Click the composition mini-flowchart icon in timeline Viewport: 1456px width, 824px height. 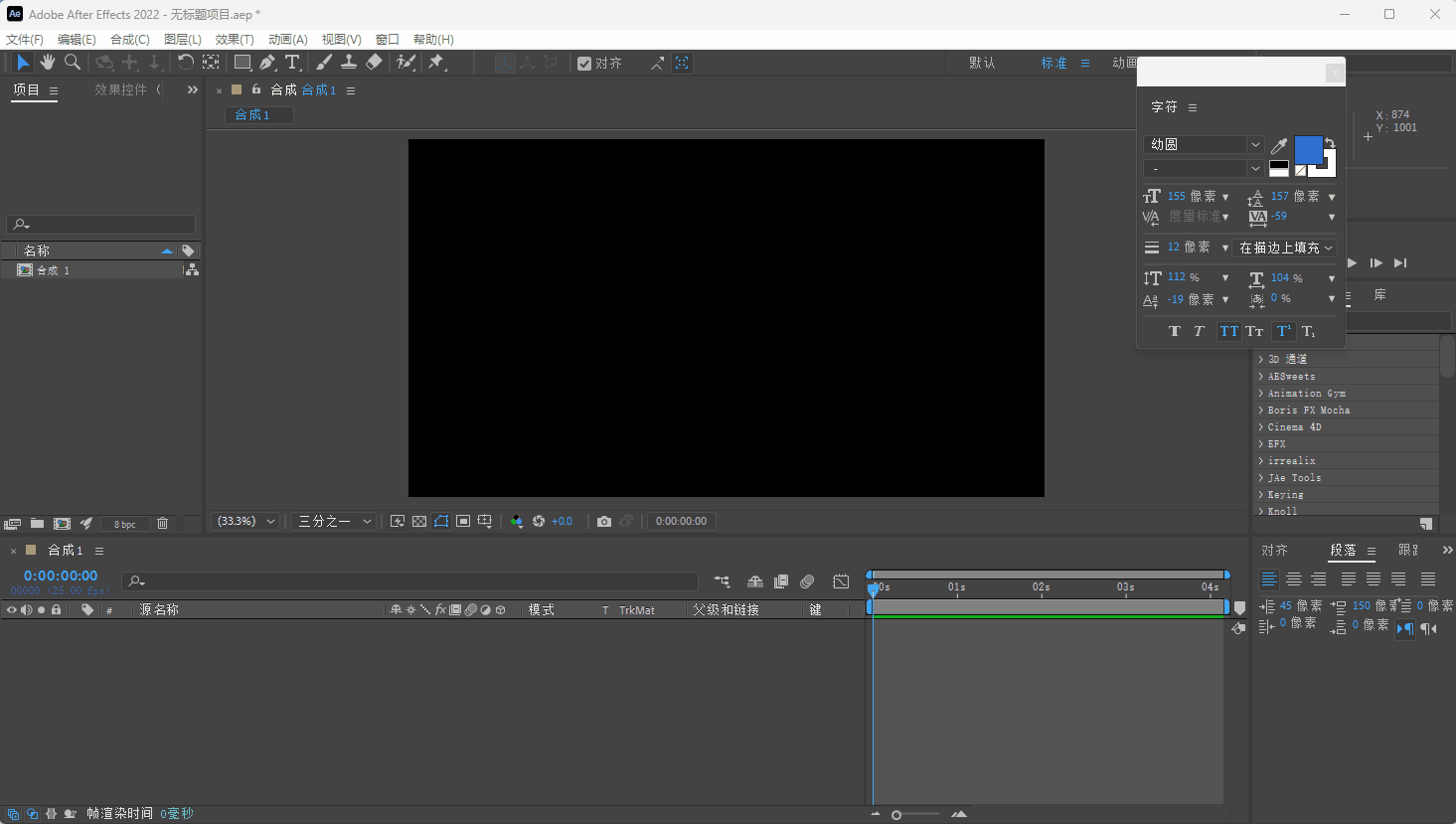722,581
